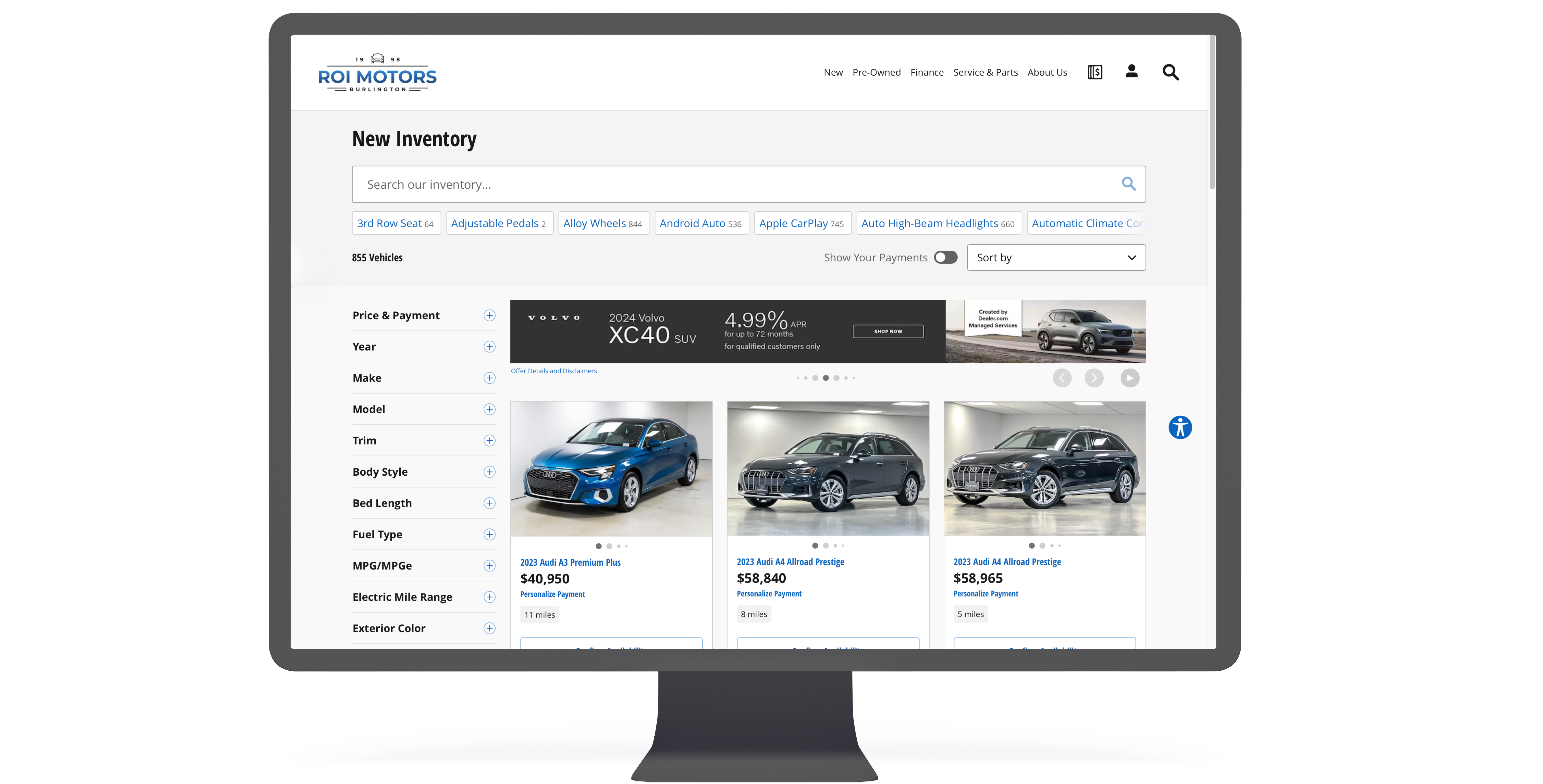Click the $58,840 Audi A4 Allroad photo

(828, 468)
